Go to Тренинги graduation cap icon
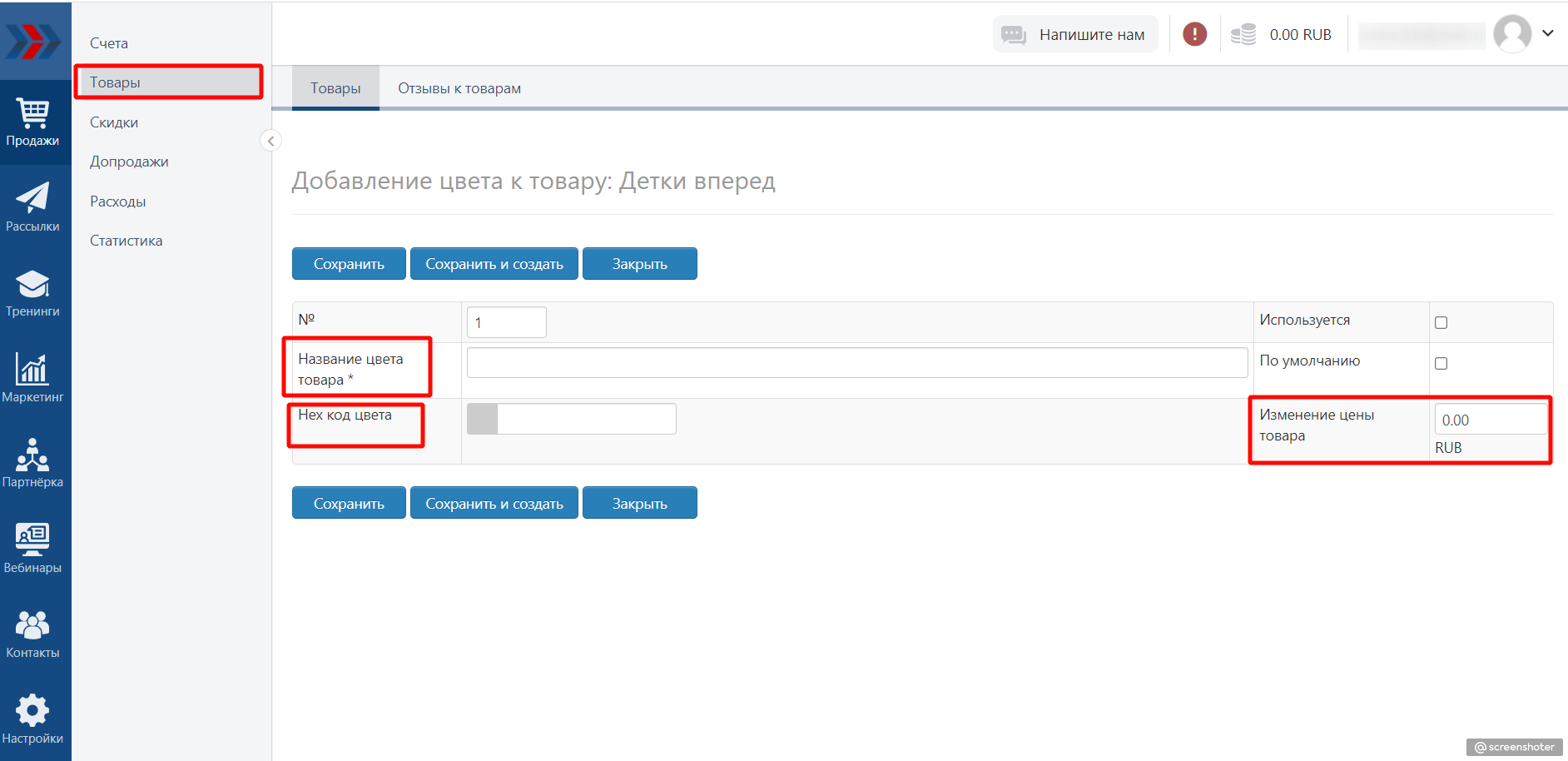The image size is (1568, 761). pyautogui.click(x=33, y=292)
